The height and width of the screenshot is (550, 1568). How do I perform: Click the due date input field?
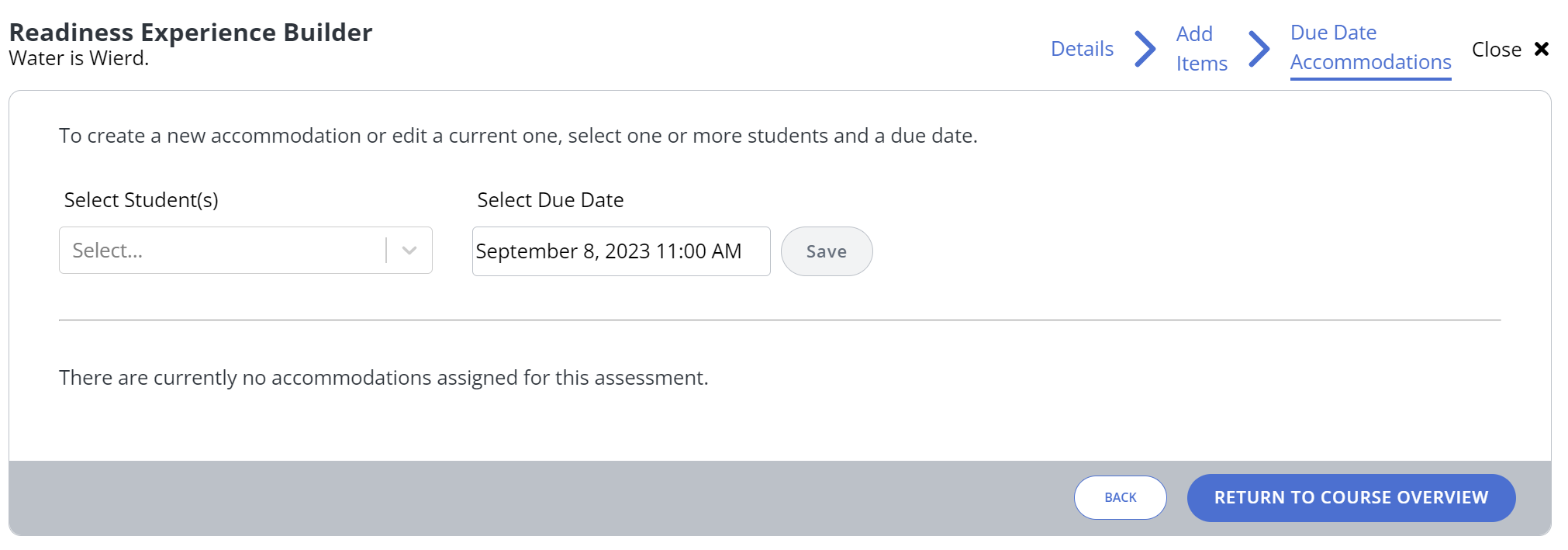coord(620,251)
